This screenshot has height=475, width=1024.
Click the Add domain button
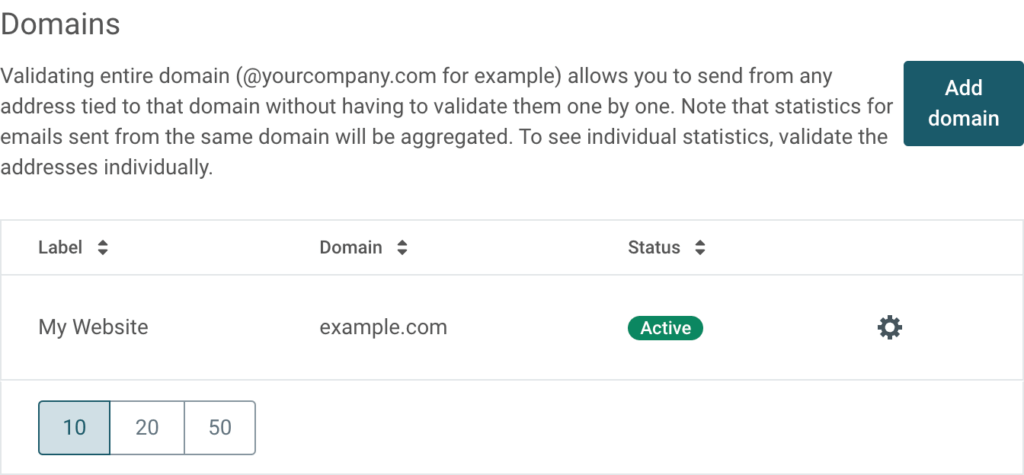[963, 103]
